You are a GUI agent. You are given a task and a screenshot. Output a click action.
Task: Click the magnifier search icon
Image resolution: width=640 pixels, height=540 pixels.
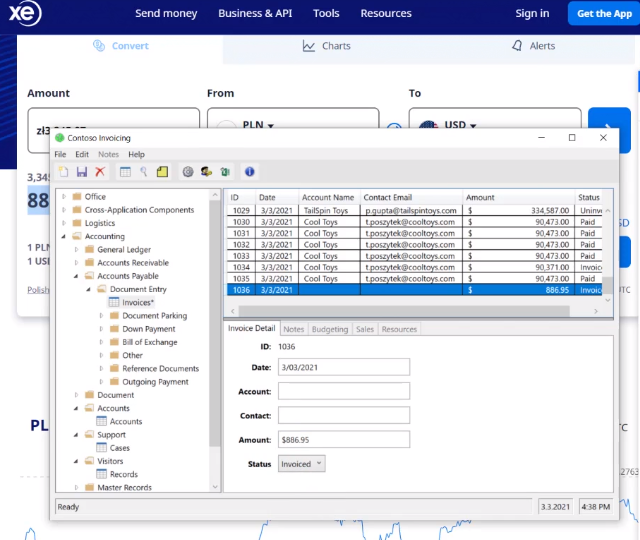coord(144,172)
